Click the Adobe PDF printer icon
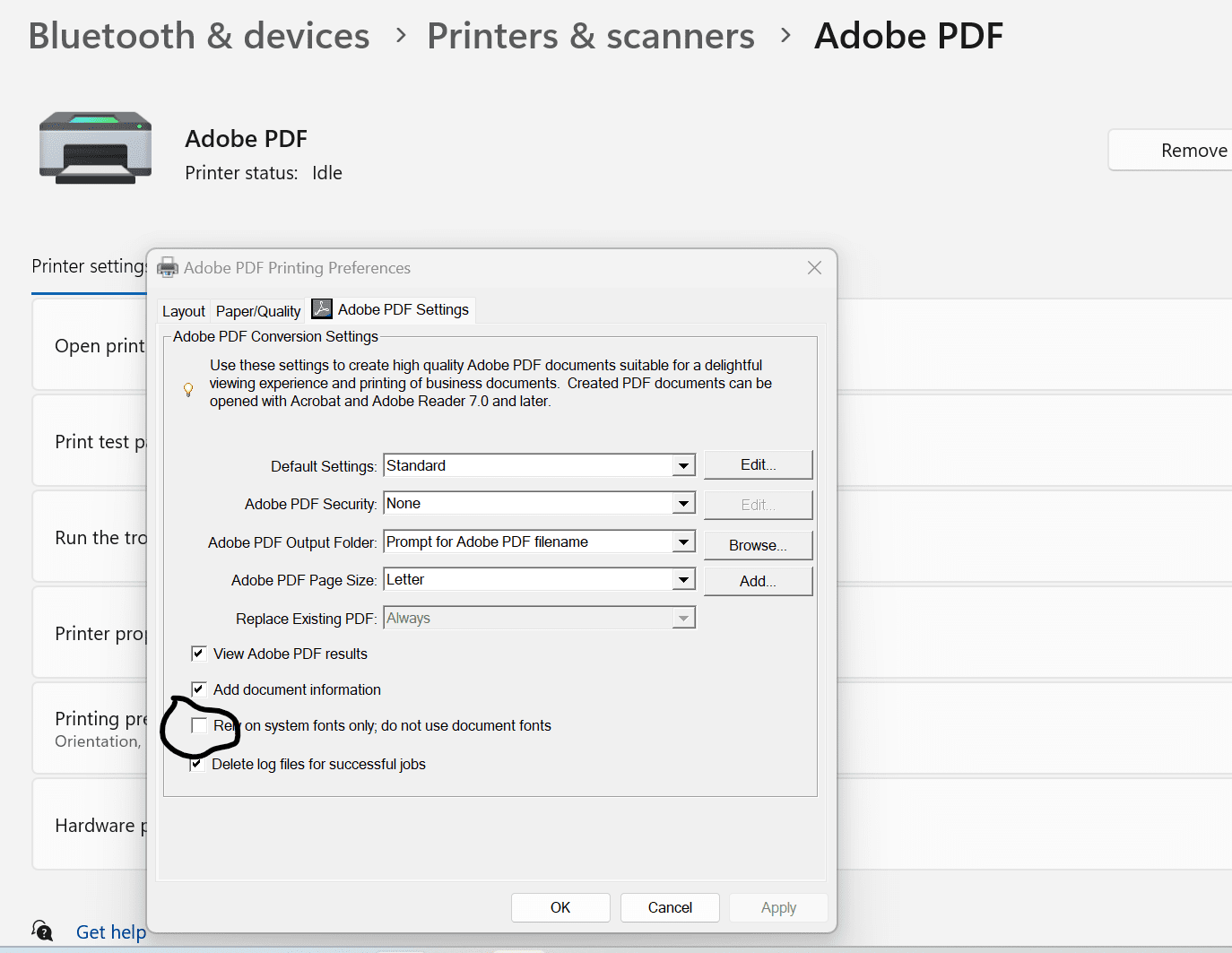The image size is (1232, 953). click(95, 148)
